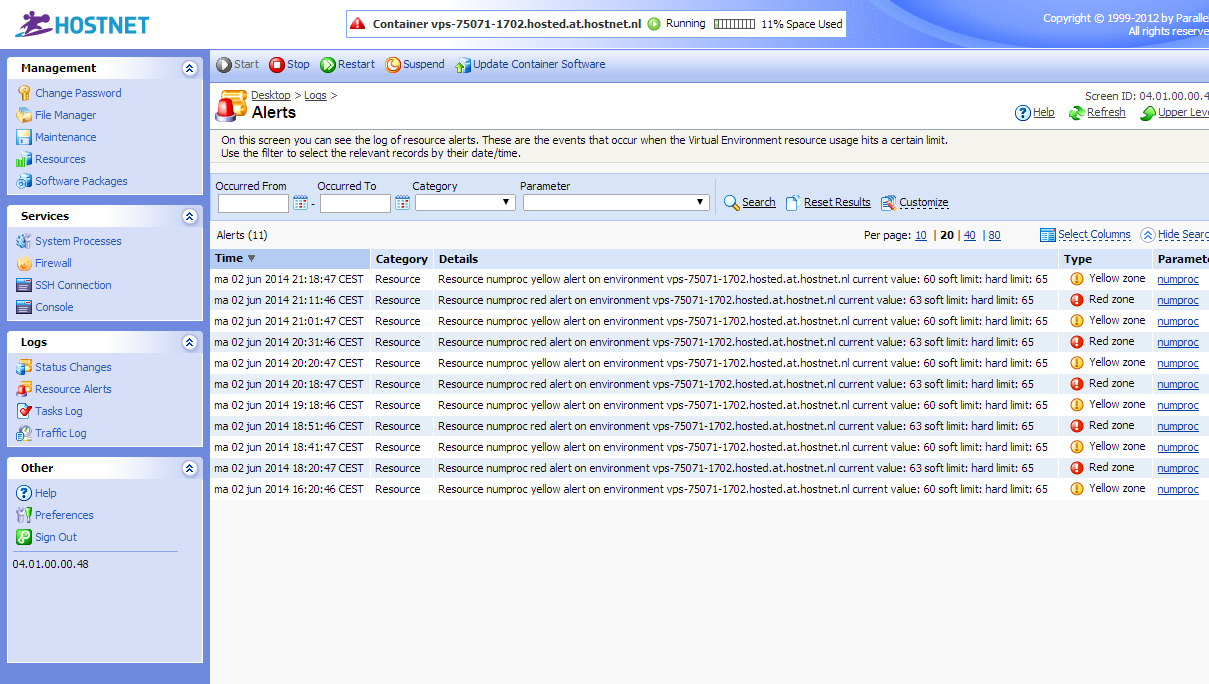Show 40 alerts per page

[969, 236]
